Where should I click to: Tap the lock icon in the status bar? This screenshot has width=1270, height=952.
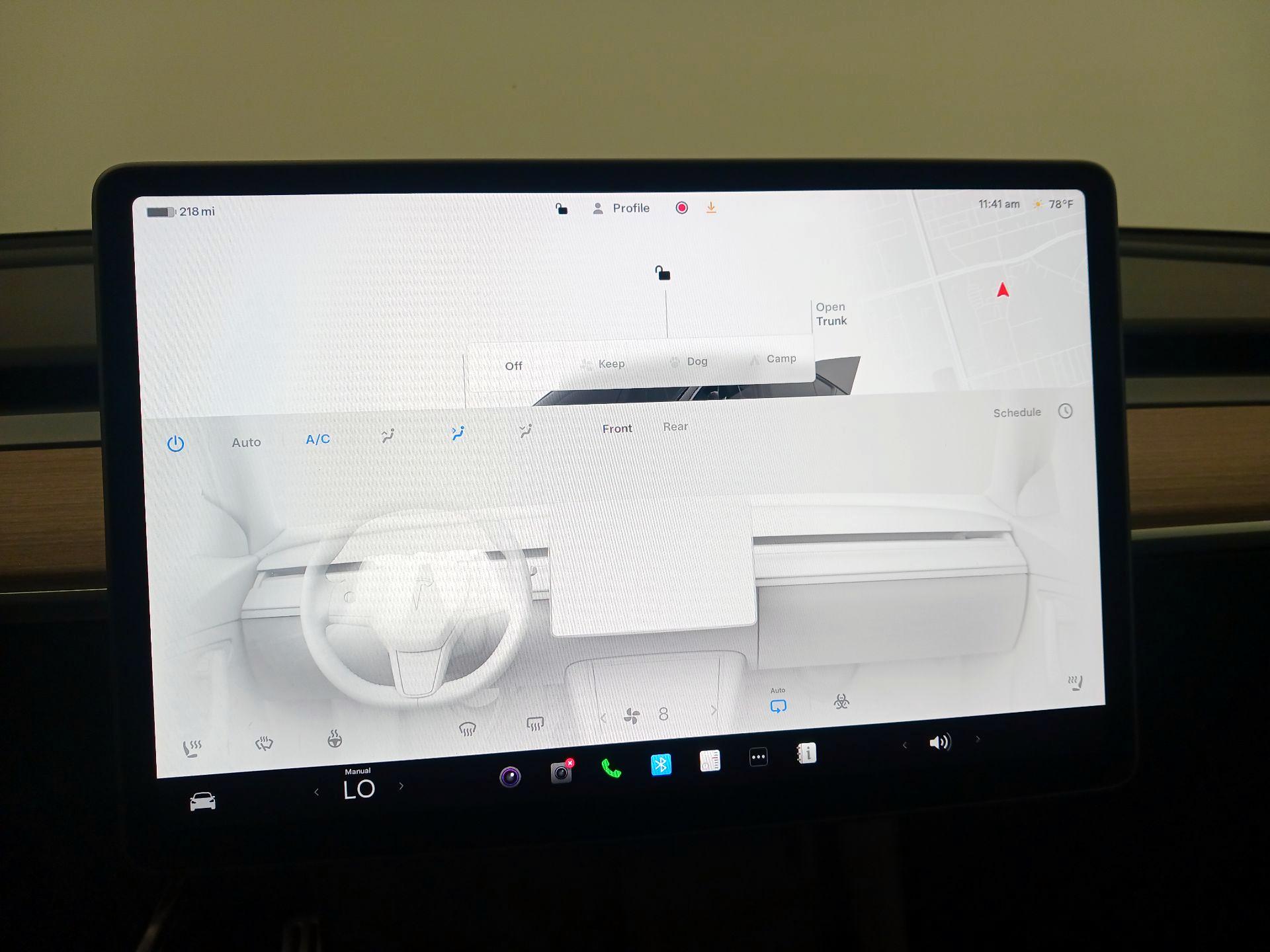click(x=561, y=209)
